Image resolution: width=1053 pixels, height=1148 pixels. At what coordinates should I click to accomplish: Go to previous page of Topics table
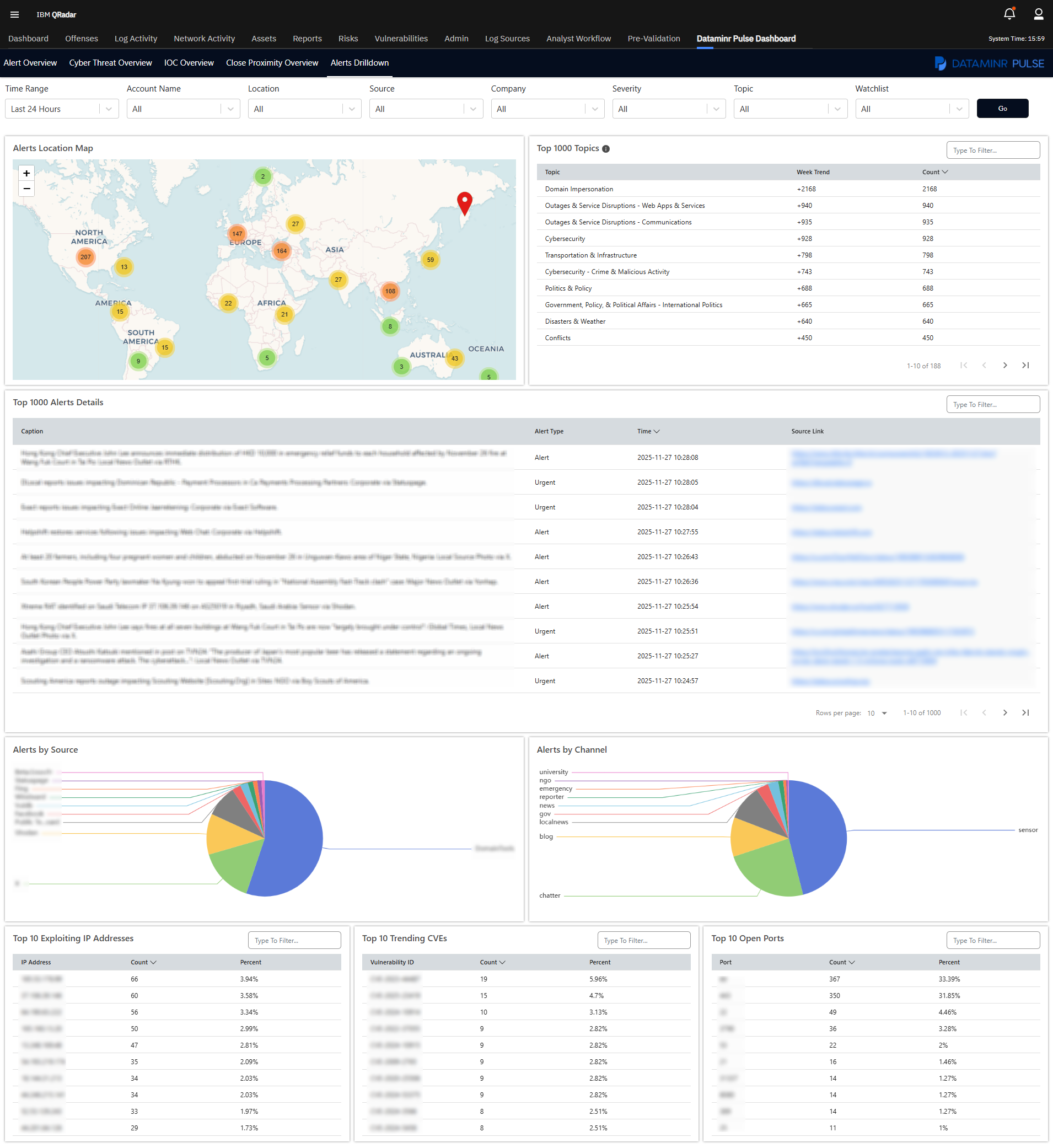point(984,366)
